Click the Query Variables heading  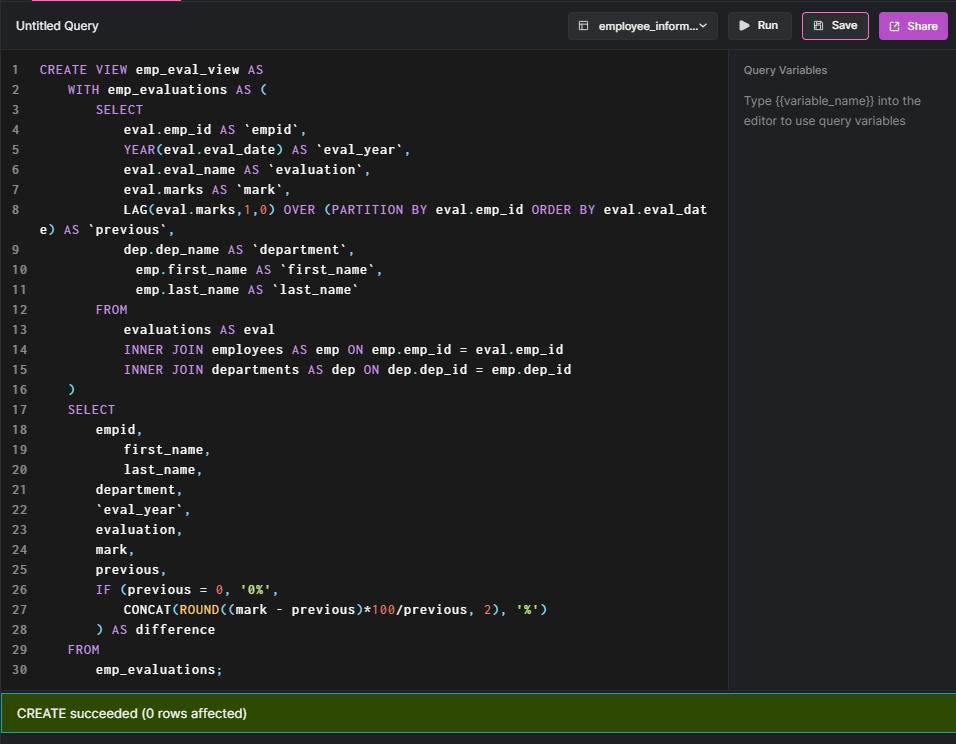pyautogui.click(x=785, y=70)
